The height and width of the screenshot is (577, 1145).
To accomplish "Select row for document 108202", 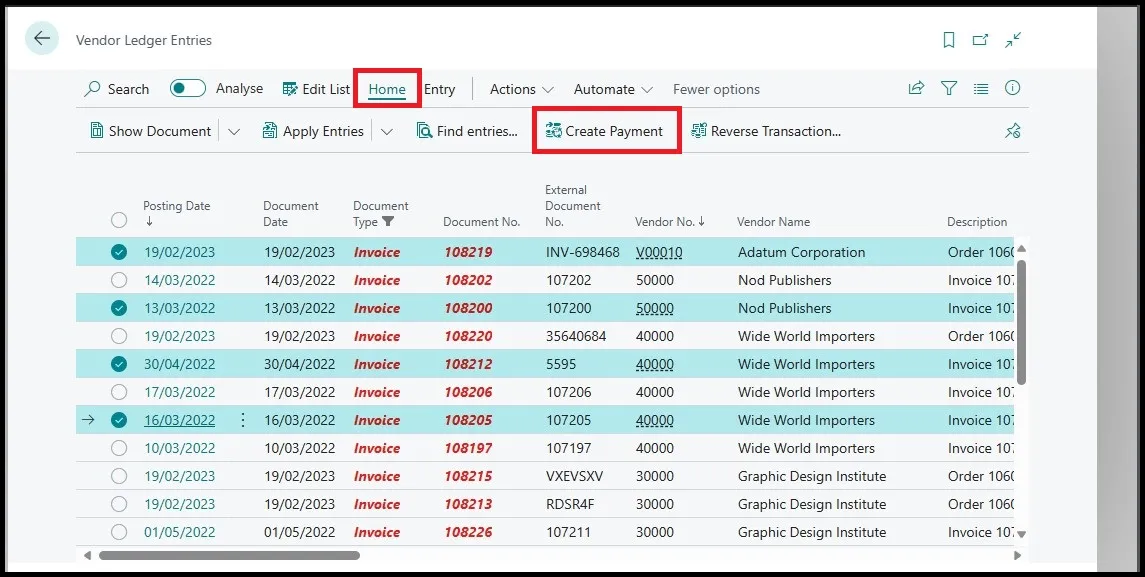I will pyautogui.click(x=119, y=280).
